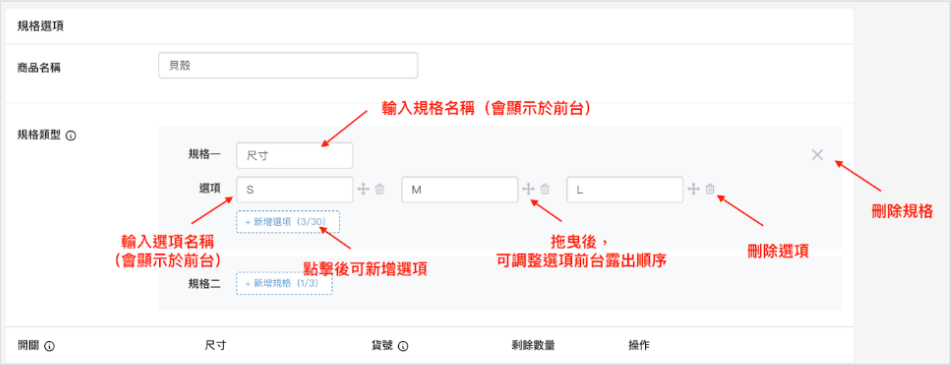Focus the option field showing M

pos(460,190)
